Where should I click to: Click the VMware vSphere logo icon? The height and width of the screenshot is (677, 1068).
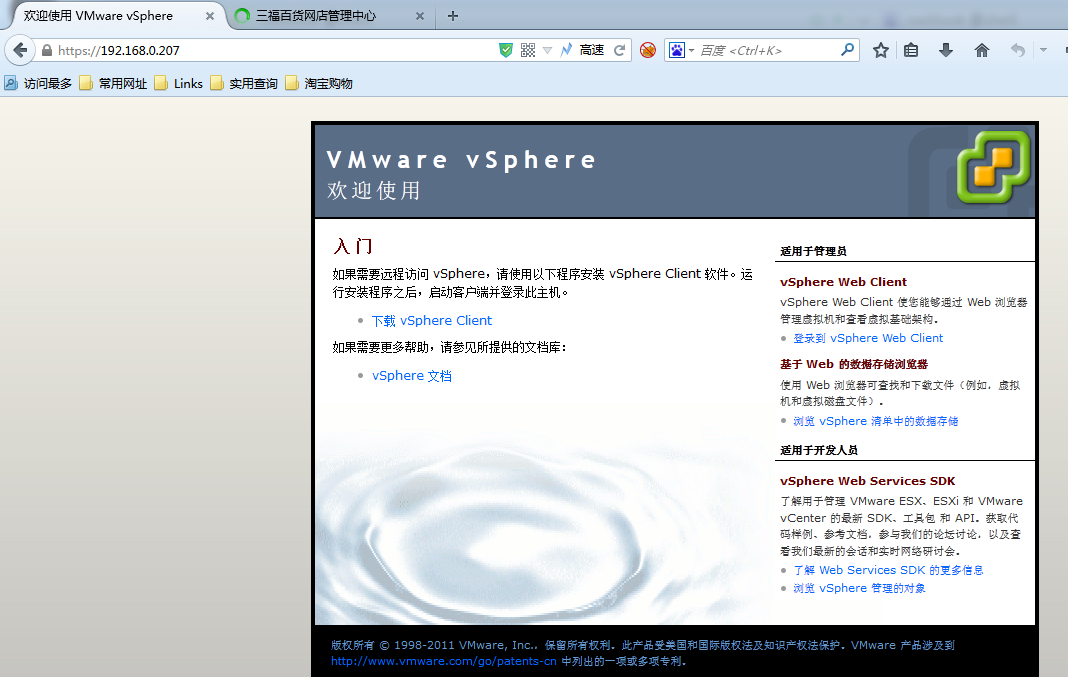(993, 167)
